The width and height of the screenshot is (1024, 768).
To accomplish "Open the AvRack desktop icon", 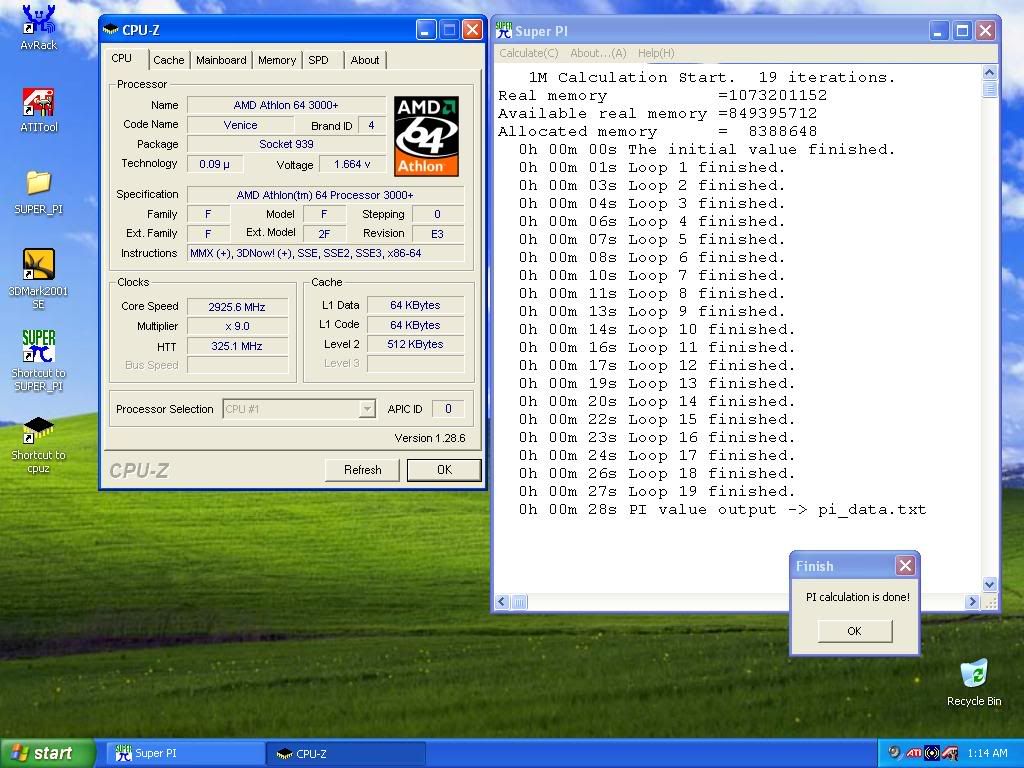I will 39,27.
